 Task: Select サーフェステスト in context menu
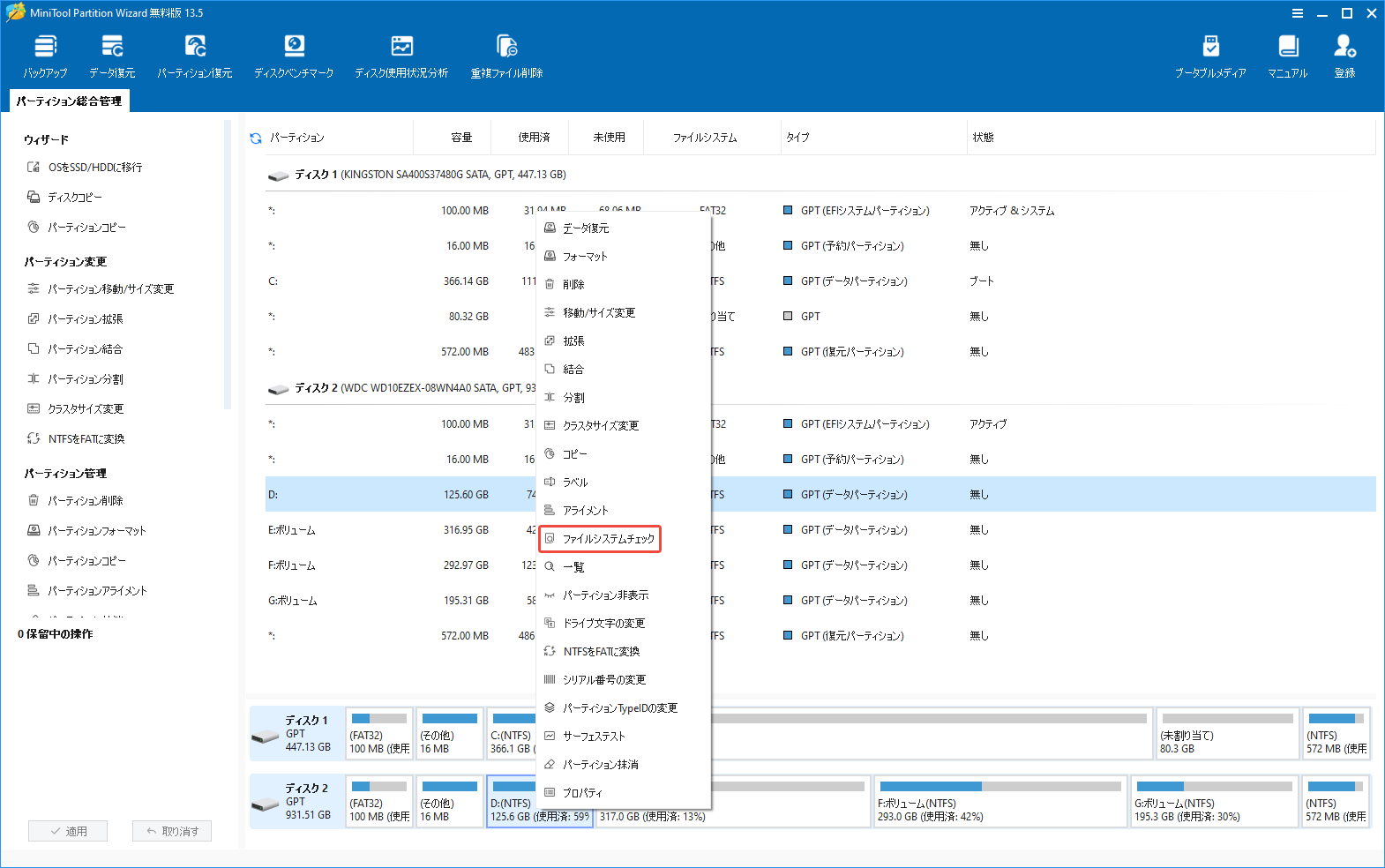pyautogui.click(x=624, y=736)
